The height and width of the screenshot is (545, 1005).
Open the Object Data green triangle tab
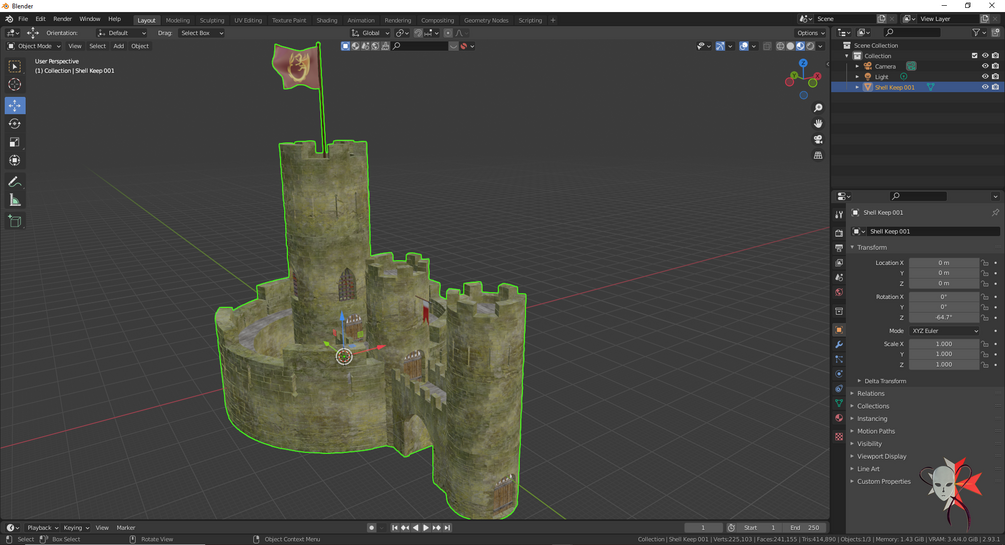click(839, 403)
